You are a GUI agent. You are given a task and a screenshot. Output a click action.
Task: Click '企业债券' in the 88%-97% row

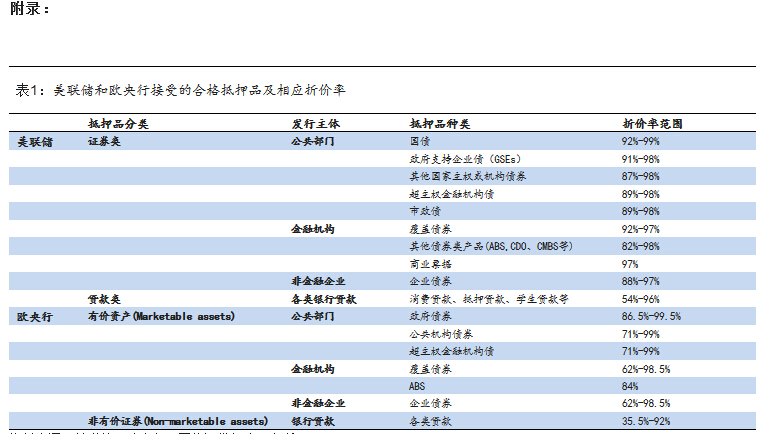pos(430,281)
